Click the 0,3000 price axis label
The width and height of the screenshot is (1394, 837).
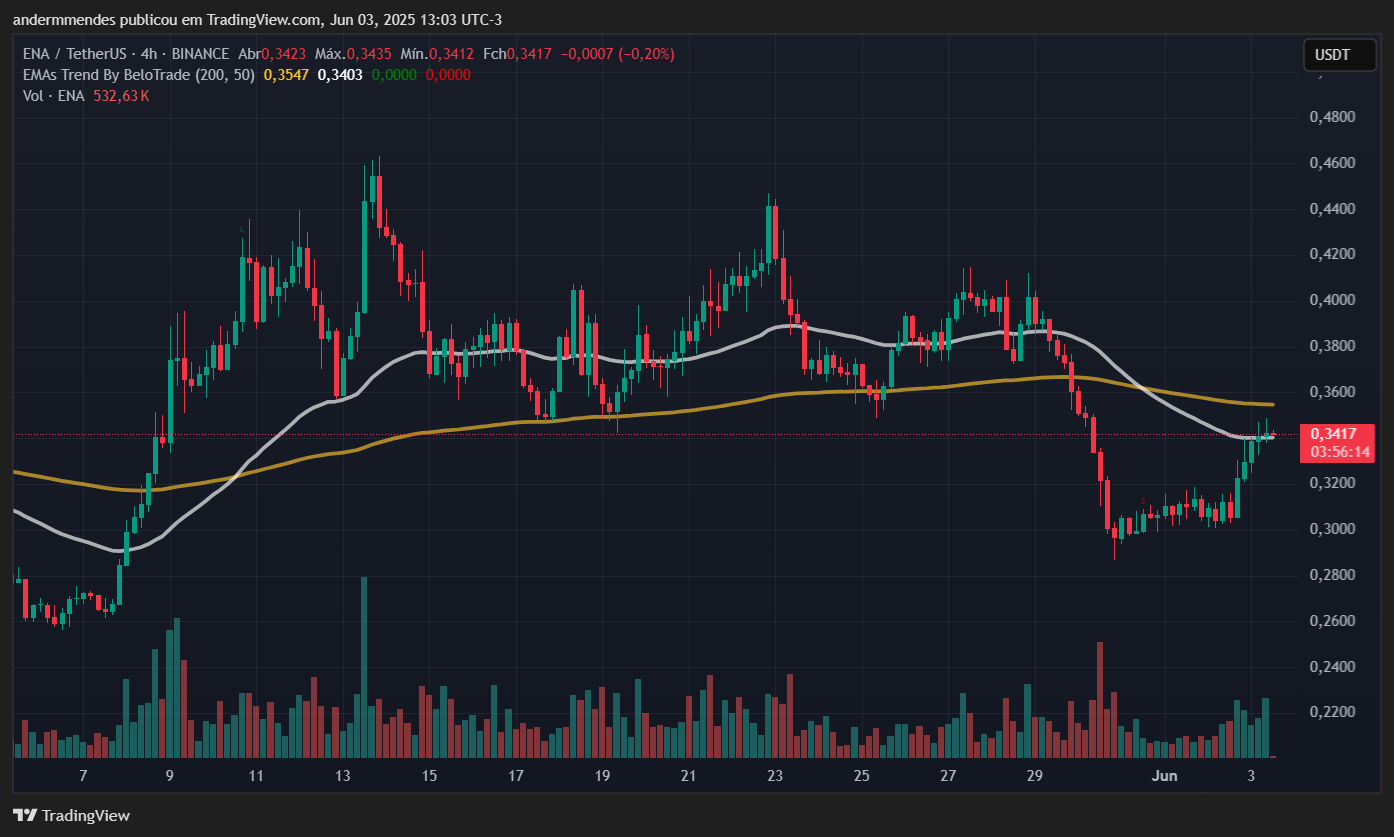(x=1332, y=529)
